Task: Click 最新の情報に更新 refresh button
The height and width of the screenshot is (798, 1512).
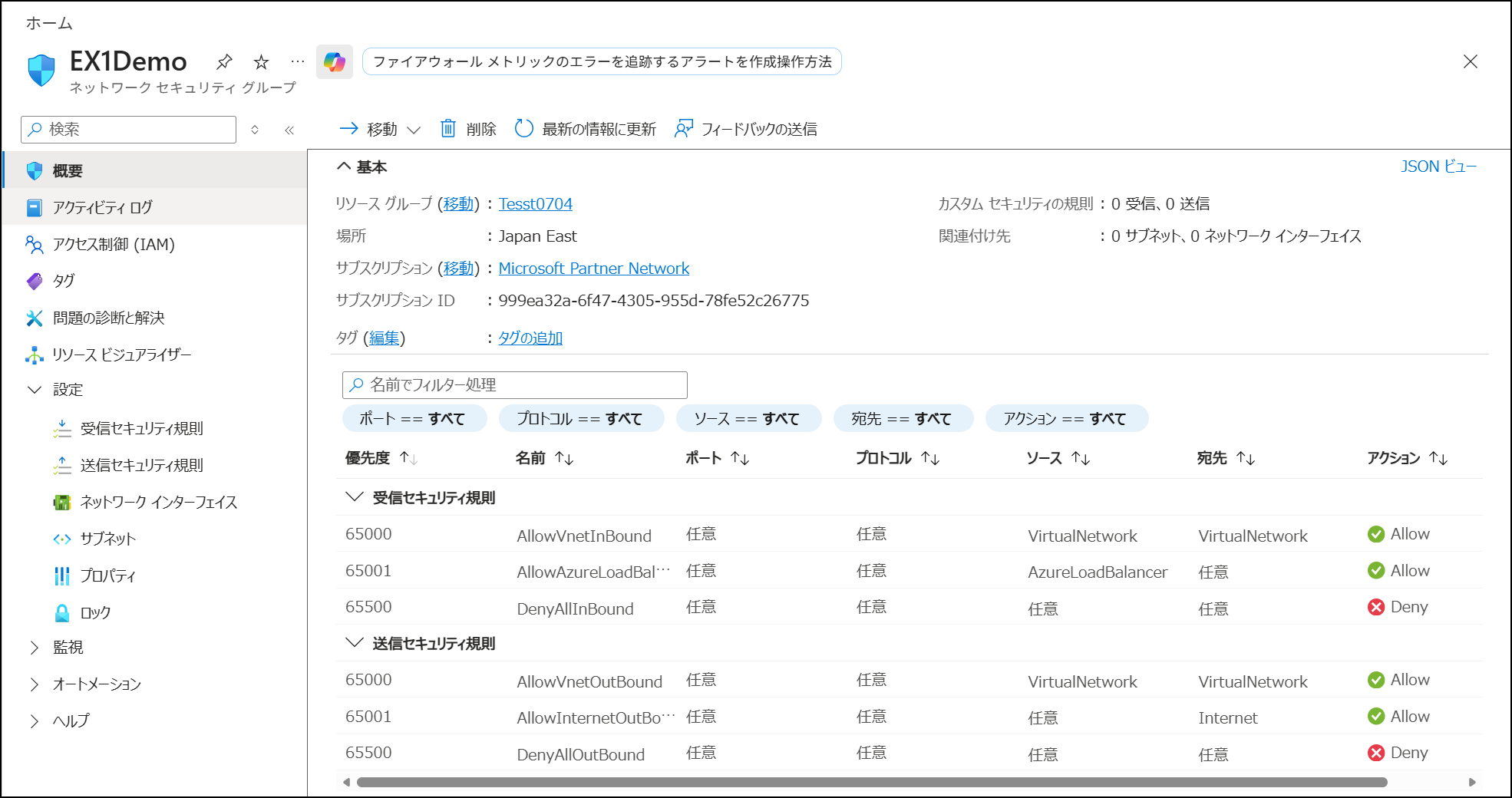Action: 586,129
